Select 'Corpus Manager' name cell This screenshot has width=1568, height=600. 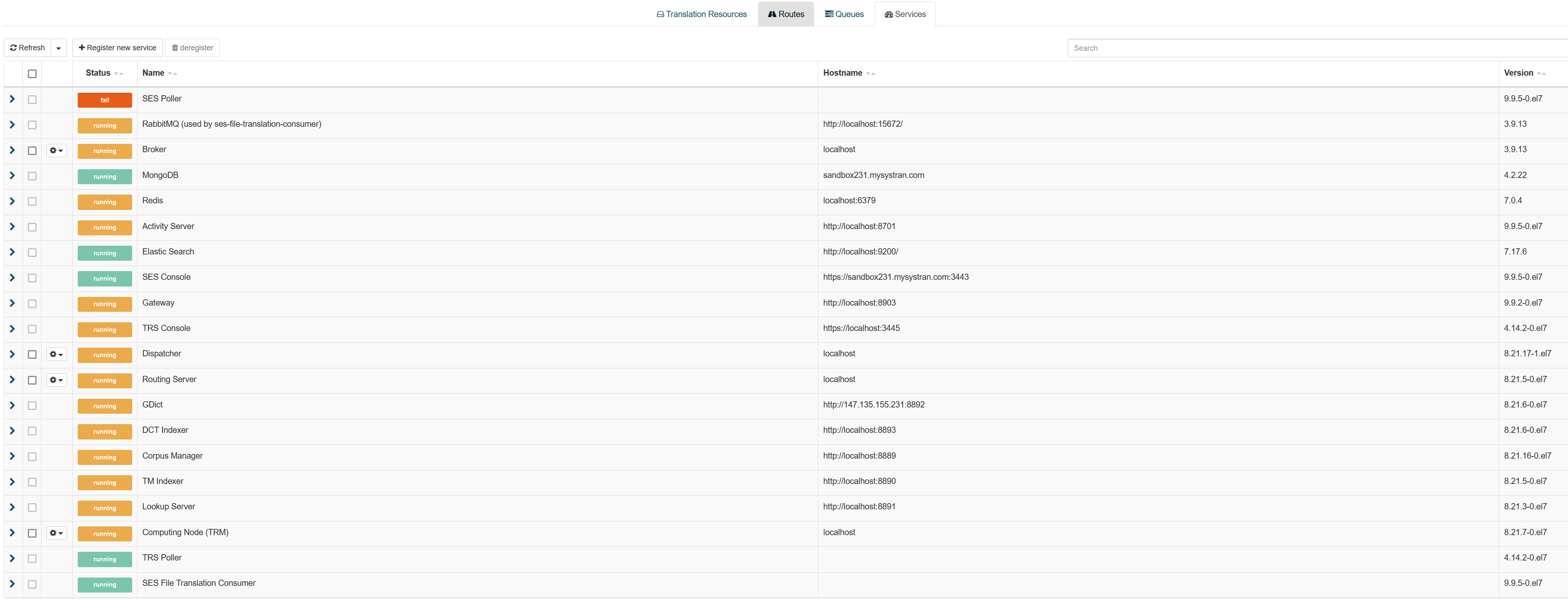point(172,456)
